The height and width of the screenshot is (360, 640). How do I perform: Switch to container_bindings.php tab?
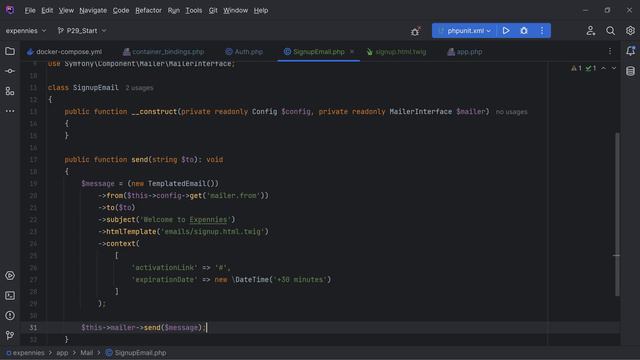click(x=163, y=52)
